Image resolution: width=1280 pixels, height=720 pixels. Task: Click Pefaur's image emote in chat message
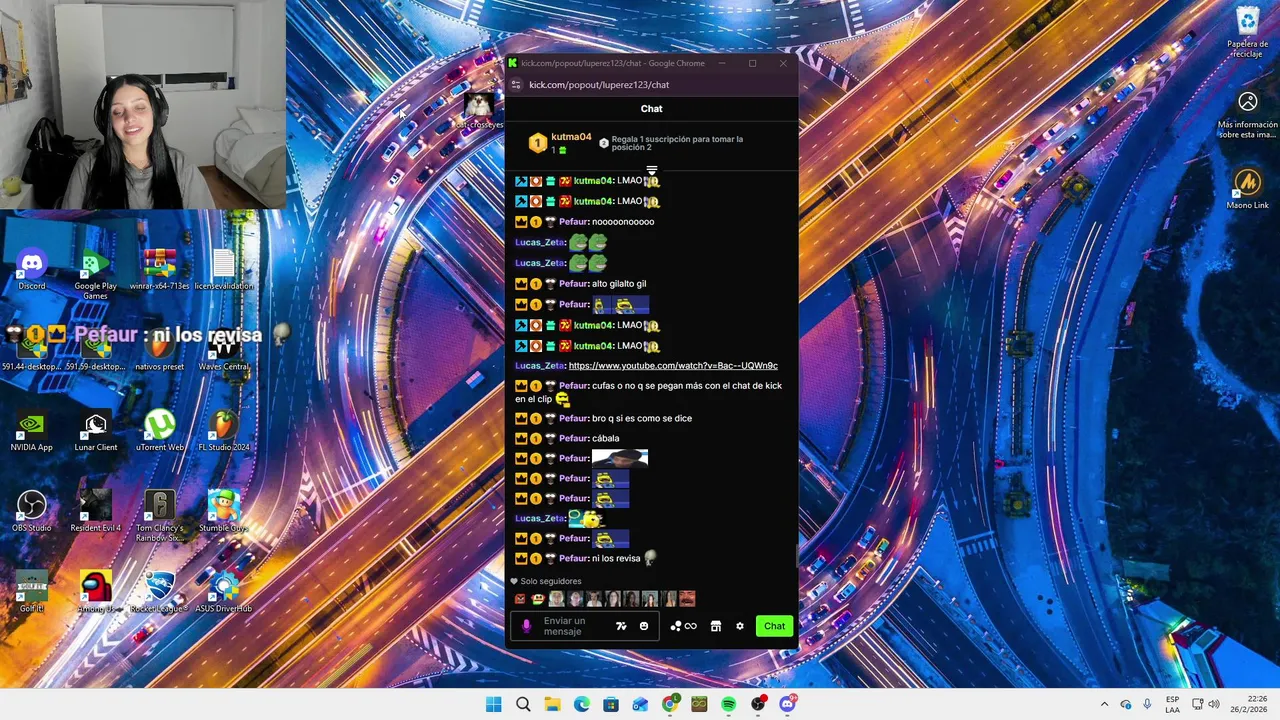[x=620, y=458]
